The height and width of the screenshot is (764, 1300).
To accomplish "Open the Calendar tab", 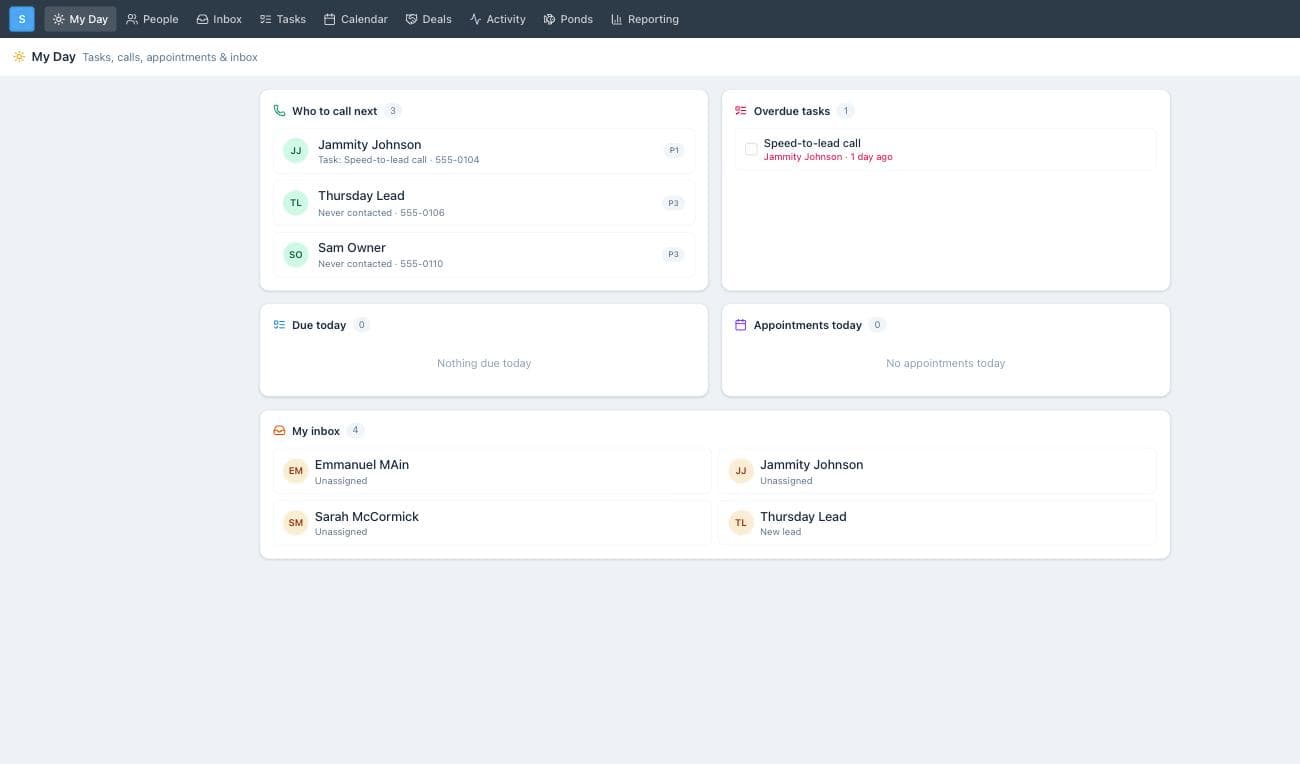I will [356, 19].
